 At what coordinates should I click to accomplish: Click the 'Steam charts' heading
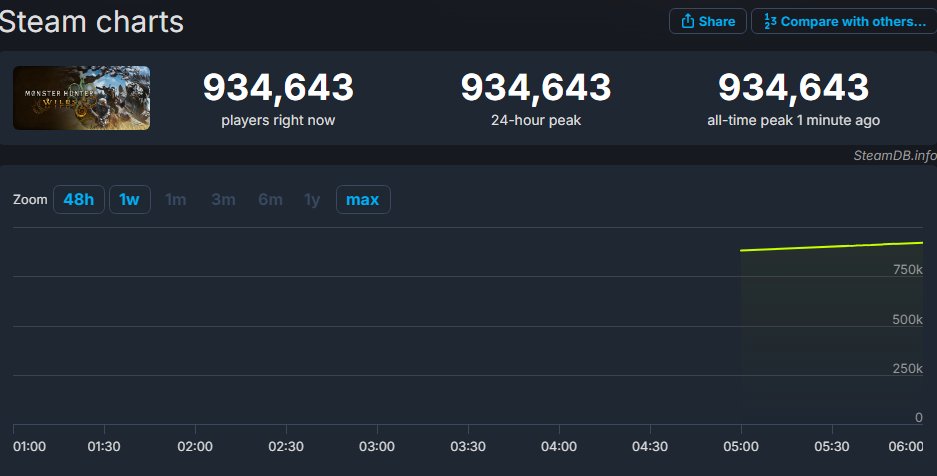(91, 22)
